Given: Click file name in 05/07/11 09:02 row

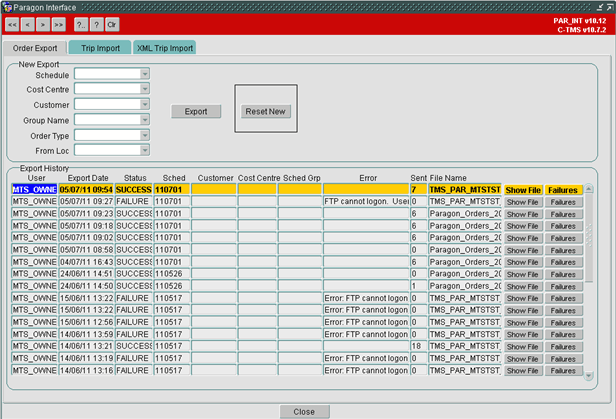Looking at the screenshot, I should click(x=465, y=238).
